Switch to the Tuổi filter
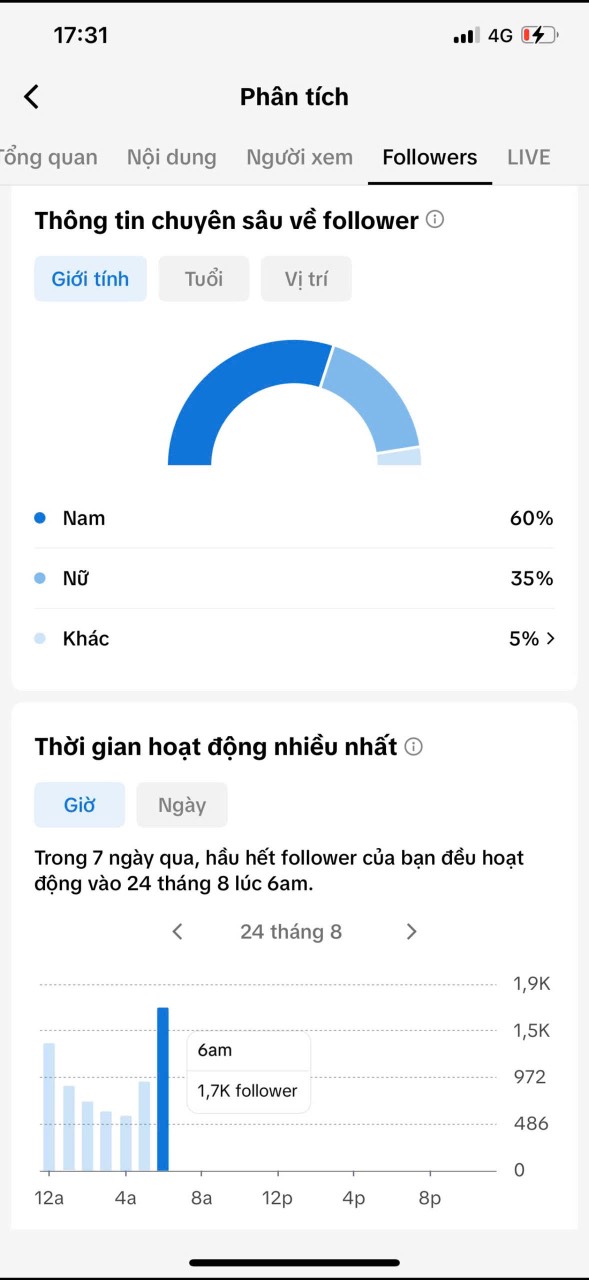The width and height of the screenshot is (589, 1280). tap(204, 279)
